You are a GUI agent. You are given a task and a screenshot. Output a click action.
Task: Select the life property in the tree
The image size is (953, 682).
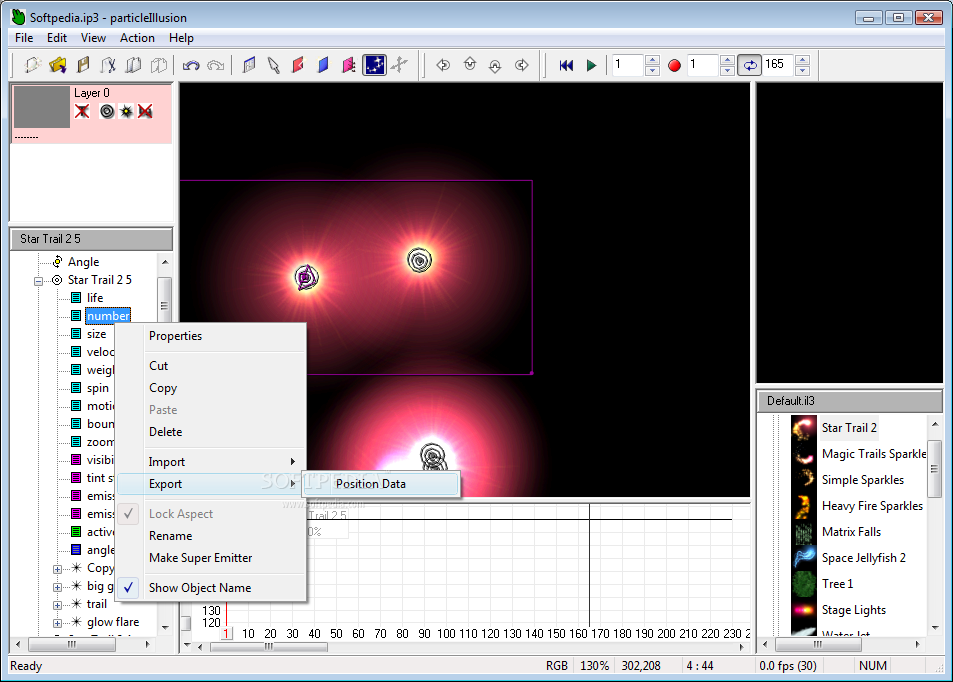pyautogui.click(x=95, y=298)
